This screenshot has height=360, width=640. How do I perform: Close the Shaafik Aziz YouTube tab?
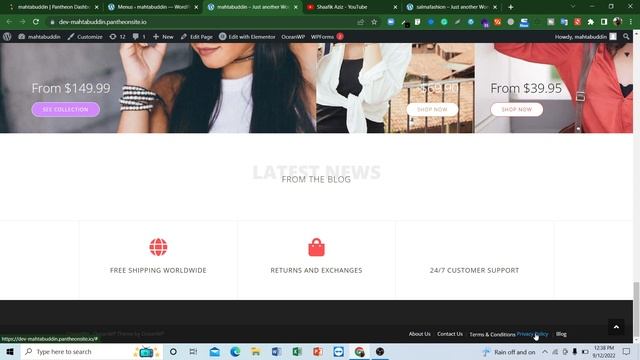[x=395, y=7]
